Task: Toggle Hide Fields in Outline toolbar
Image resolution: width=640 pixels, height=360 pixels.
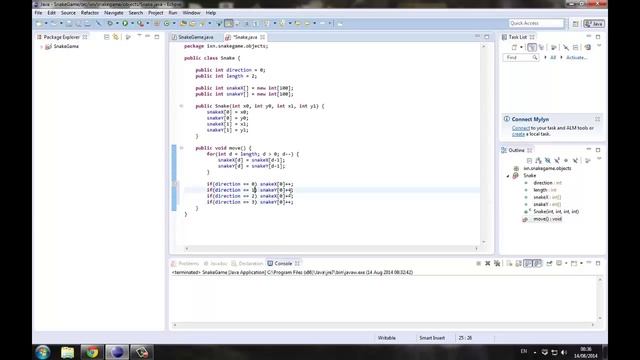Action: coord(548,161)
